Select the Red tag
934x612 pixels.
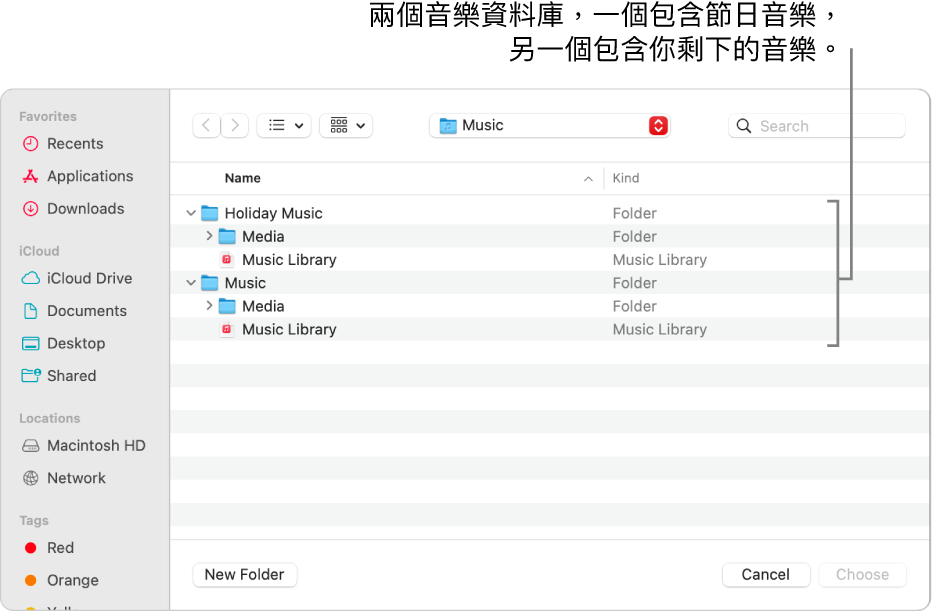coord(59,548)
